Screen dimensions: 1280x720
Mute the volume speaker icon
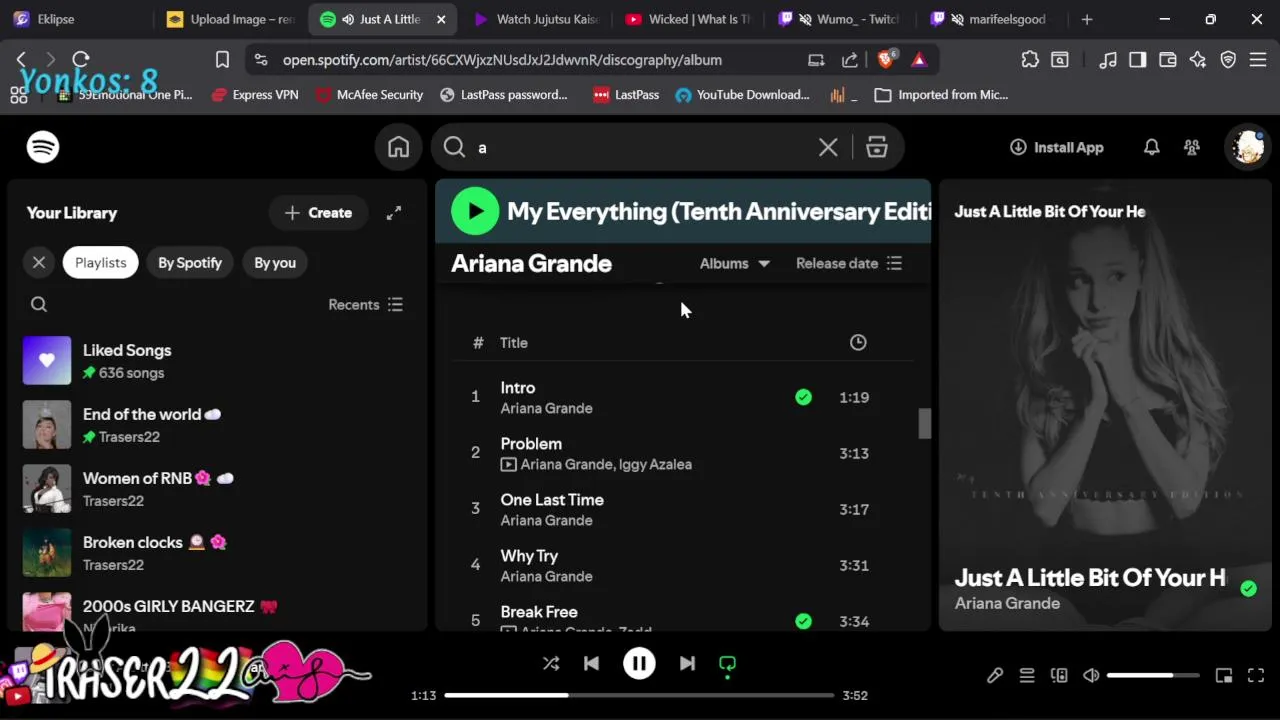click(x=1091, y=676)
